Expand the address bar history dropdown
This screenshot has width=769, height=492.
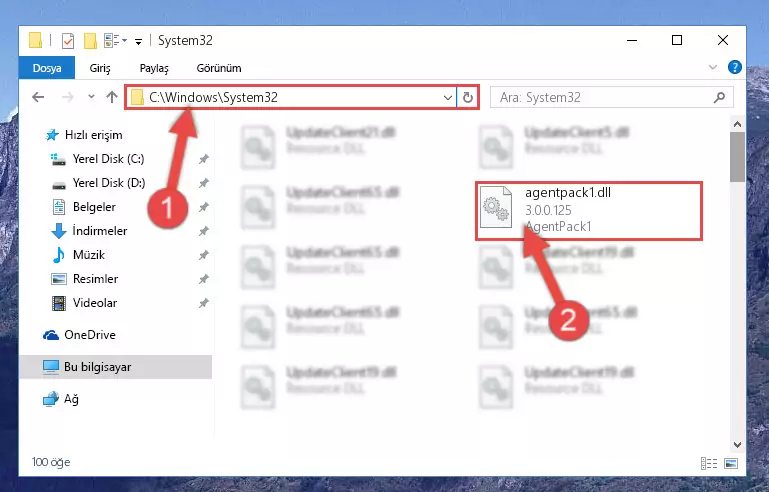[x=447, y=98]
